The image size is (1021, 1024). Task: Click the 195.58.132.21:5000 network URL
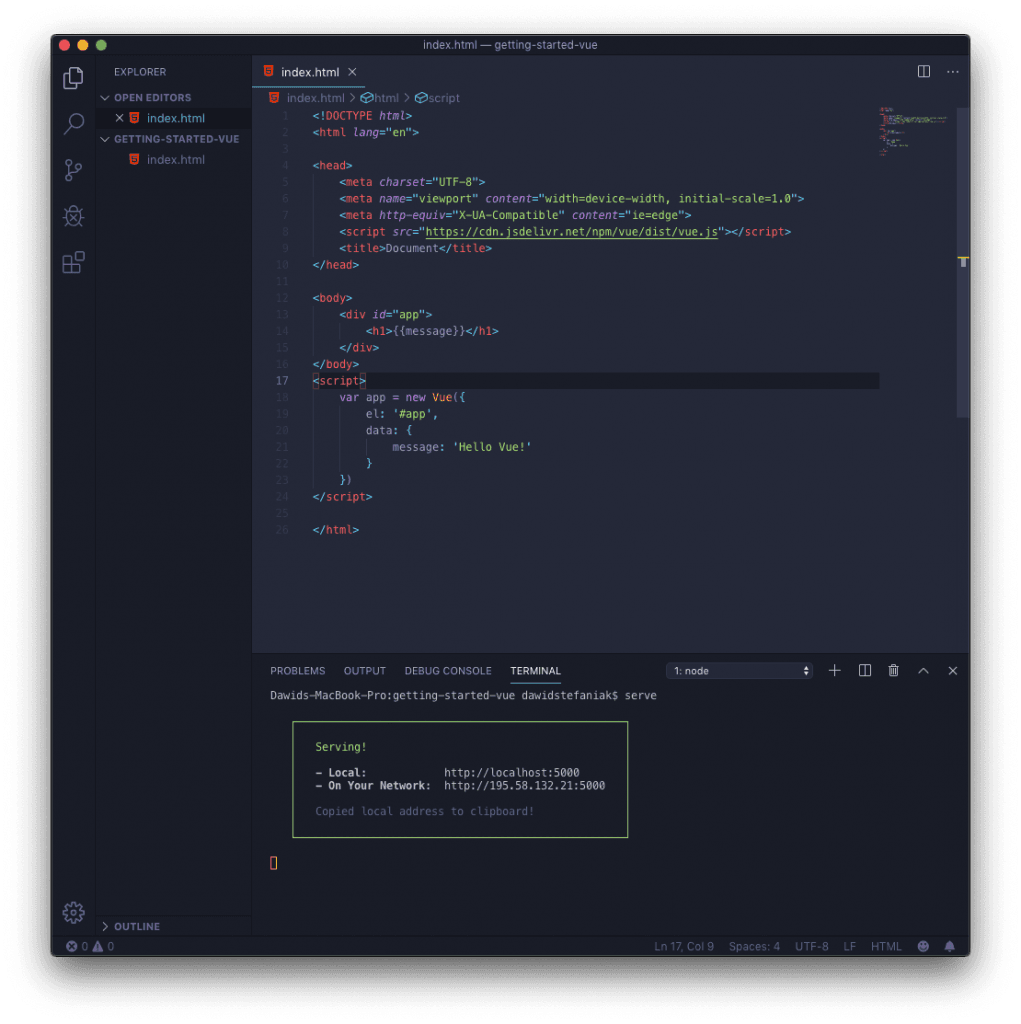(x=525, y=786)
